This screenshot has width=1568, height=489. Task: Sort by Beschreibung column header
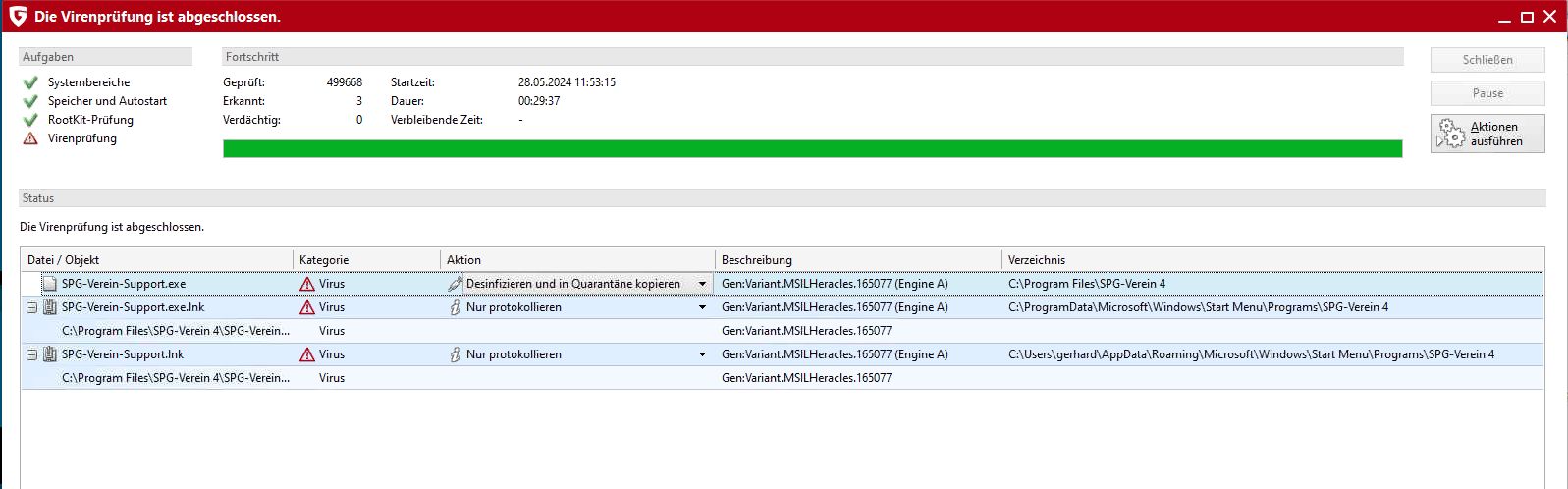[x=858, y=260]
